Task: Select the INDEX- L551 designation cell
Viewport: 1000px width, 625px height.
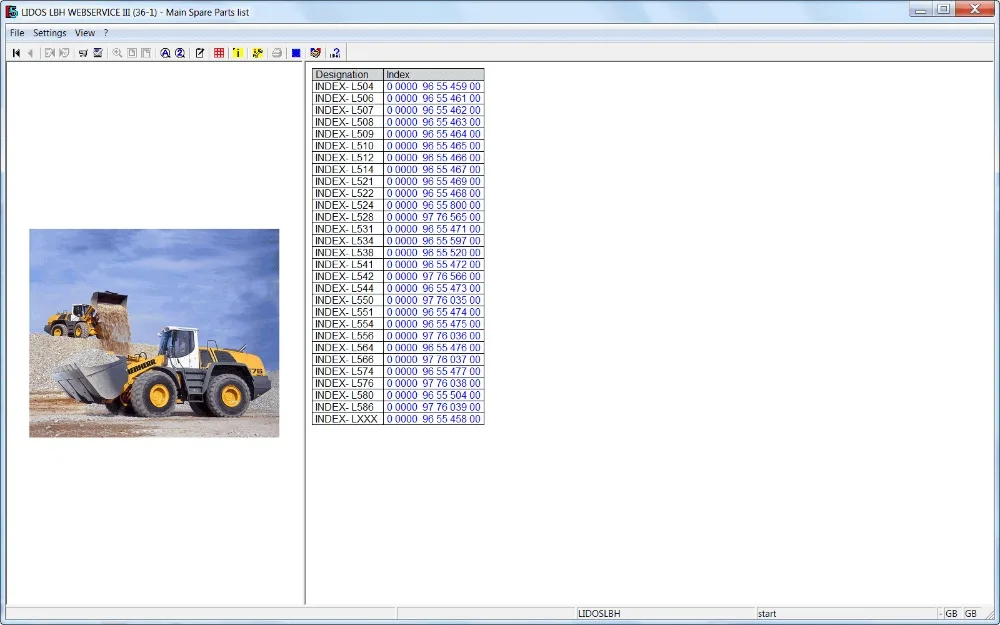Action: 348,312
